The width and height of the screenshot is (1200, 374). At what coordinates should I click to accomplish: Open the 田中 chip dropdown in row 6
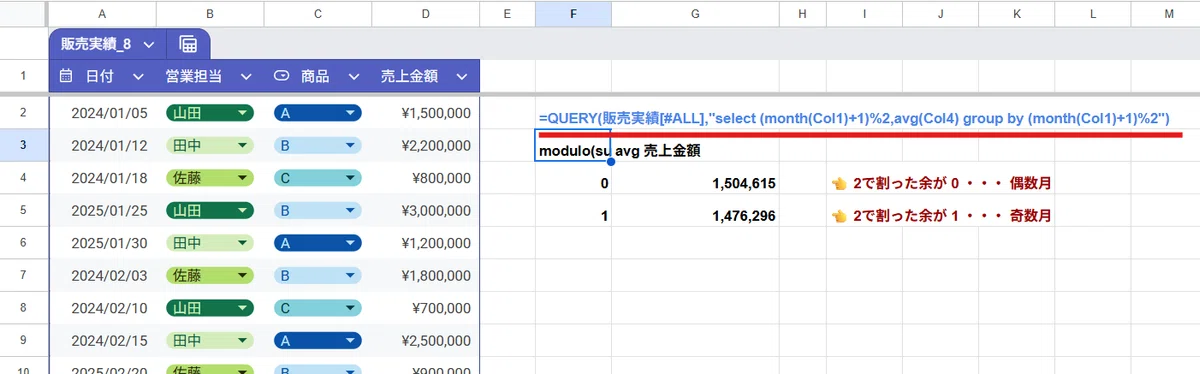241,242
